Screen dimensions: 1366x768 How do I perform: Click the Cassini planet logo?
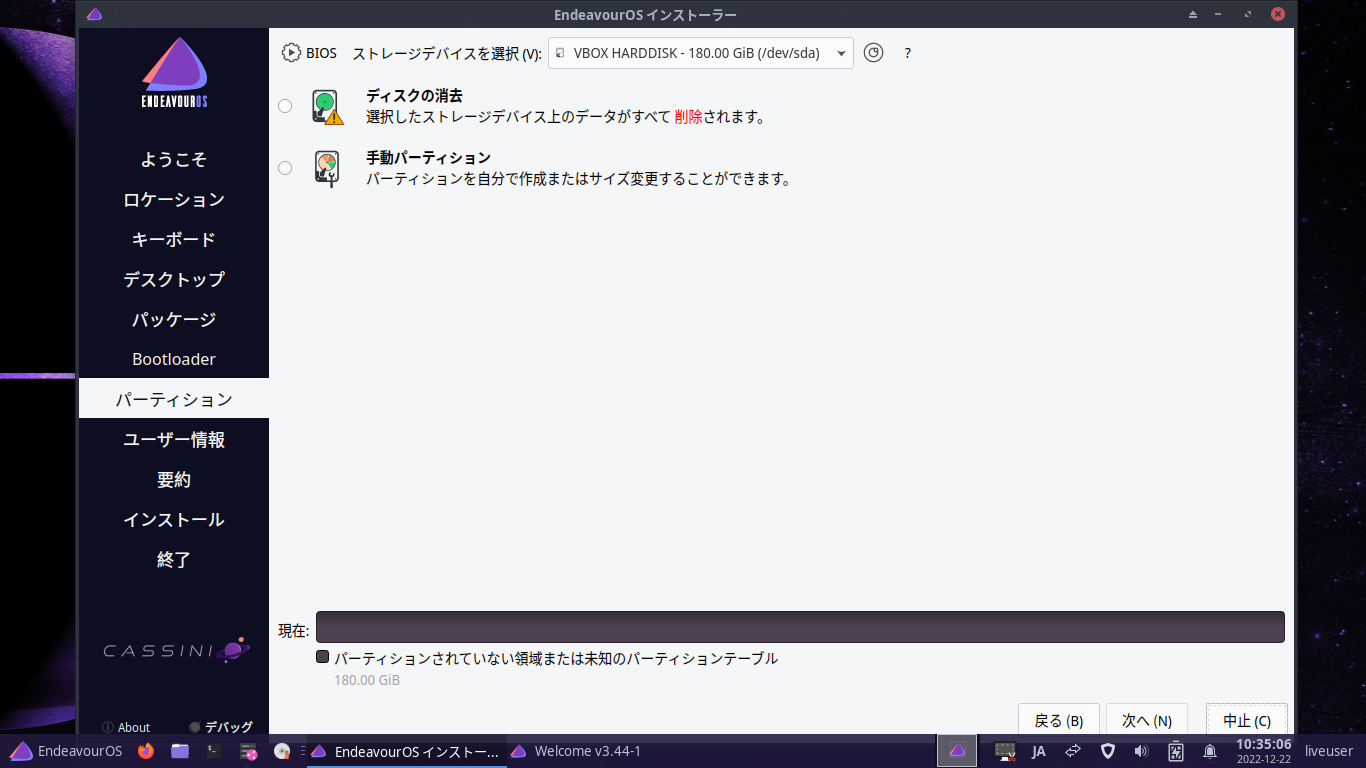[176, 650]
